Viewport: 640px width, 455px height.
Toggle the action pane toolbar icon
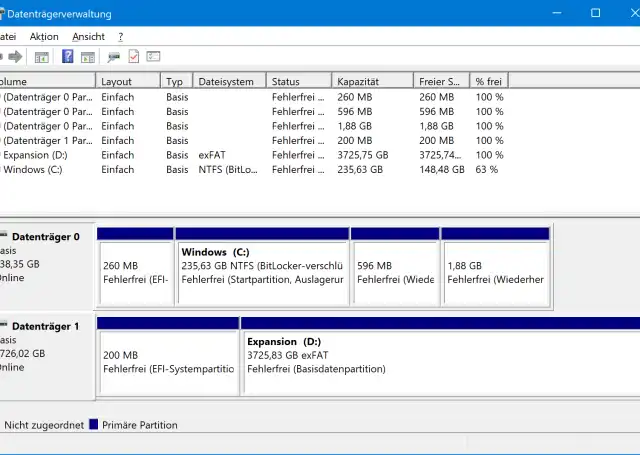pos(88,57)
